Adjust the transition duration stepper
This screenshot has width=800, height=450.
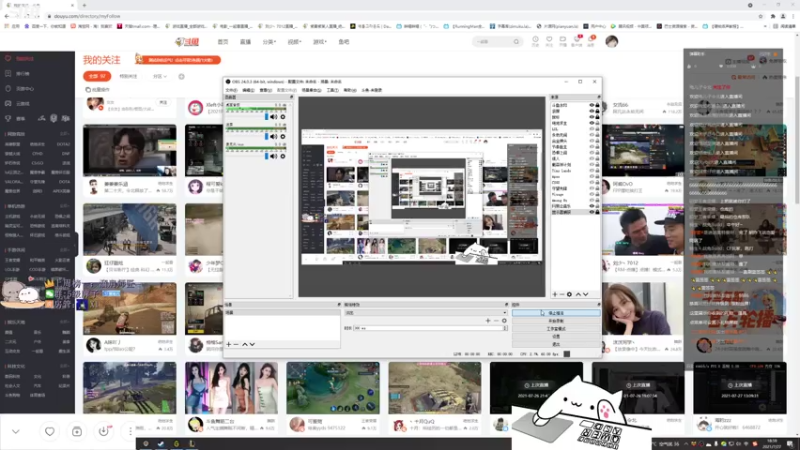pyautogui.click(x=505, y=328)
